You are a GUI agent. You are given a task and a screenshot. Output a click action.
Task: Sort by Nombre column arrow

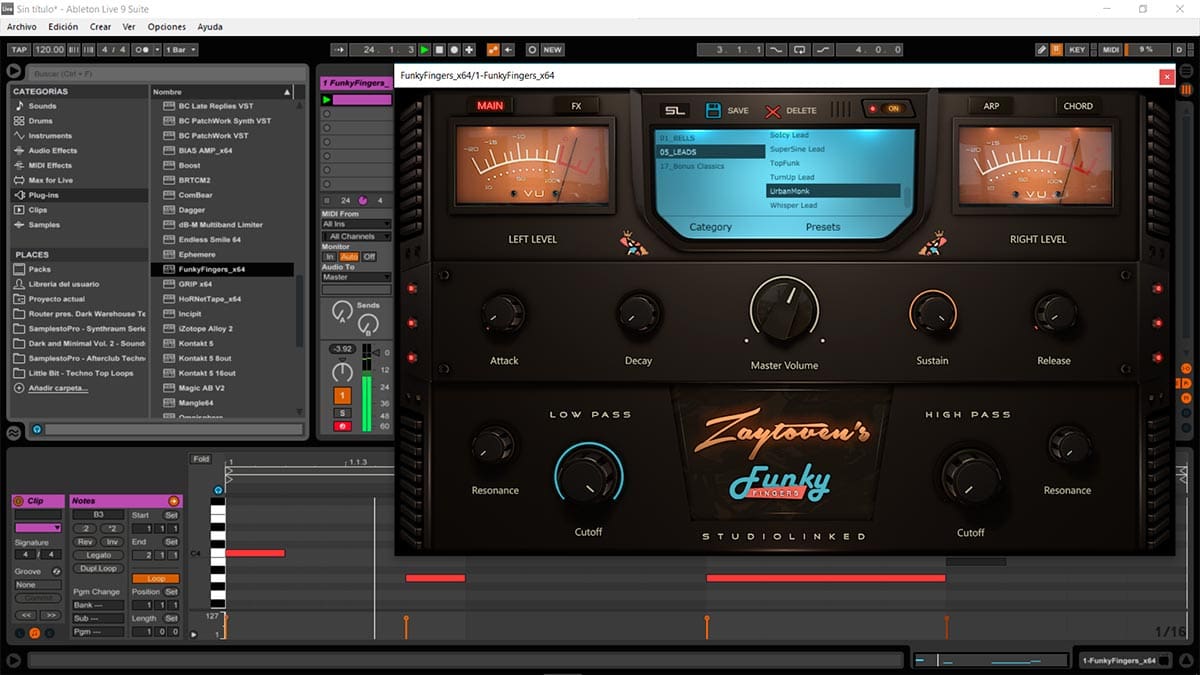click(x=287, y=92)
